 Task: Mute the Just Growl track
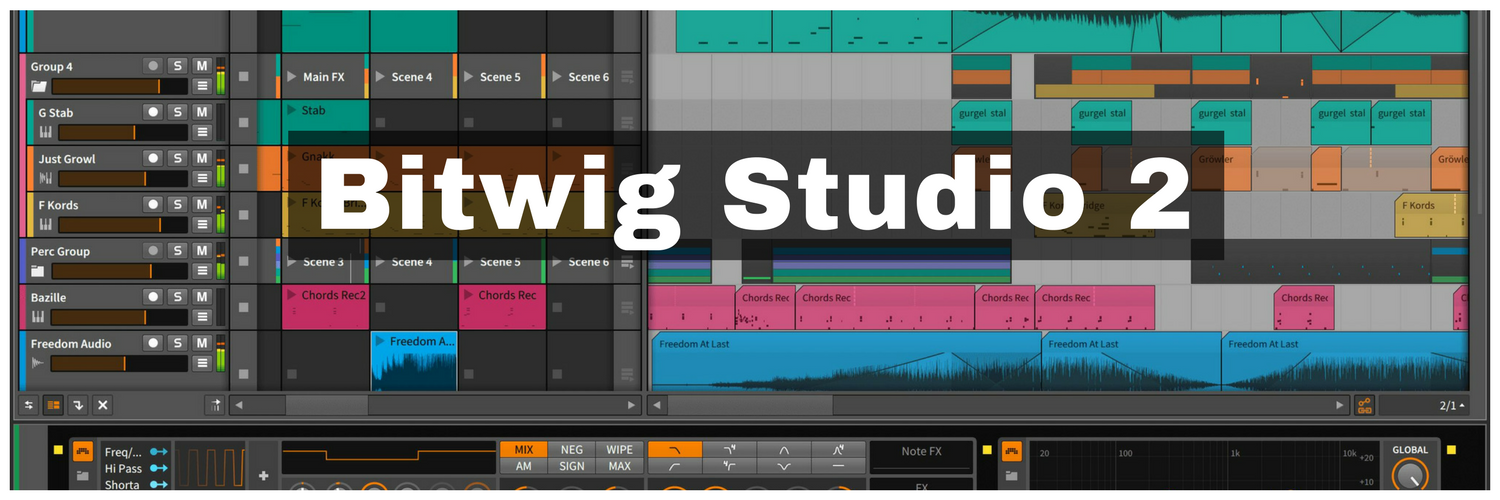[x=201, y=158]
